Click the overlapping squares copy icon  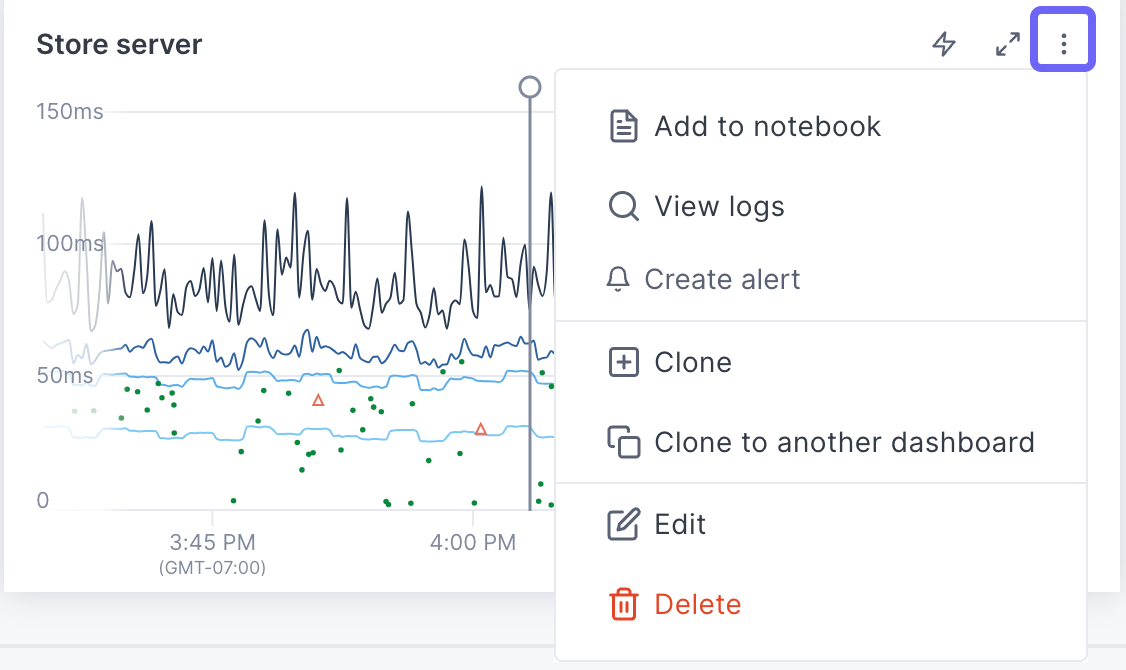click(623, 442)
